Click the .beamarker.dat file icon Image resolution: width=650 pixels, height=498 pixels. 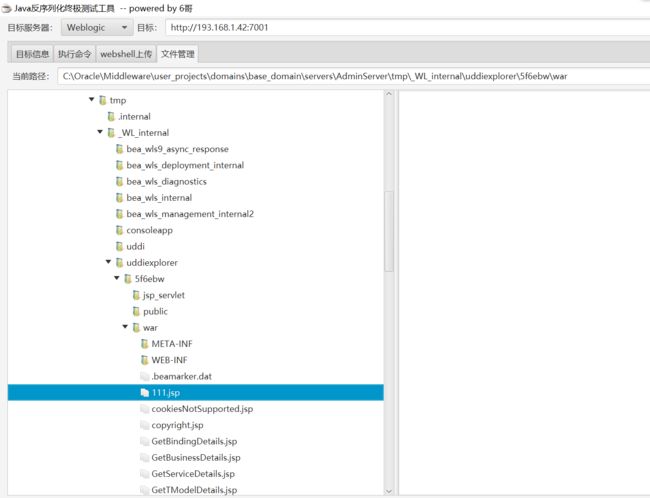144,376
